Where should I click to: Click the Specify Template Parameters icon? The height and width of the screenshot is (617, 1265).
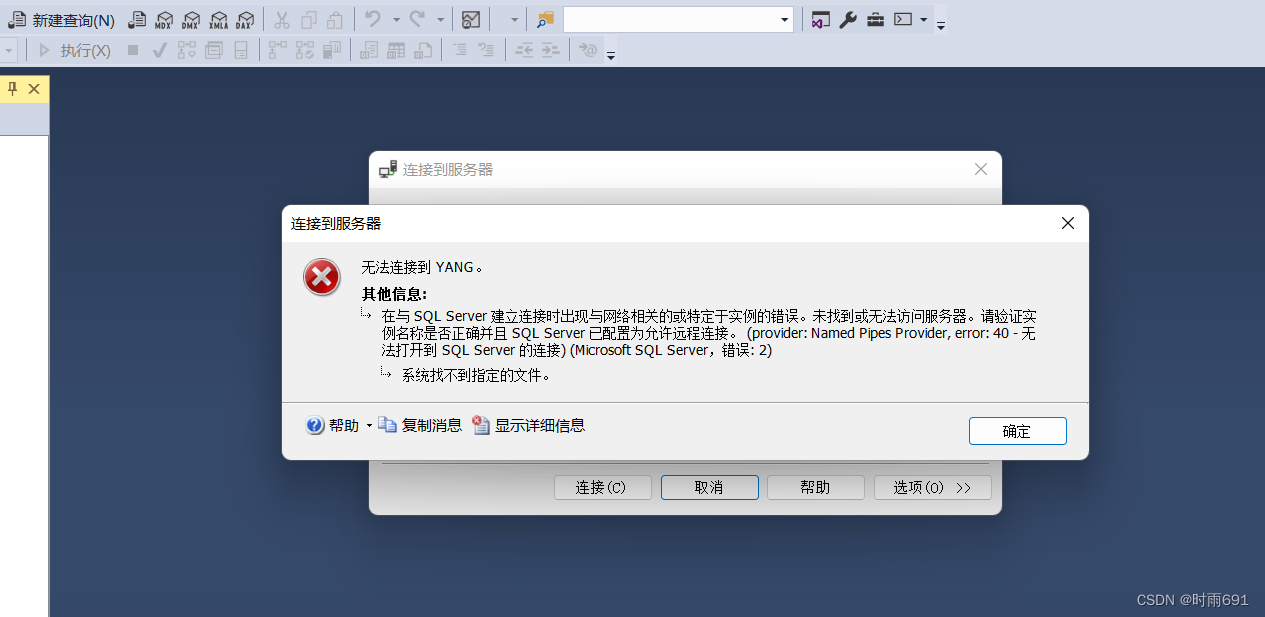[x=588, y=50]
